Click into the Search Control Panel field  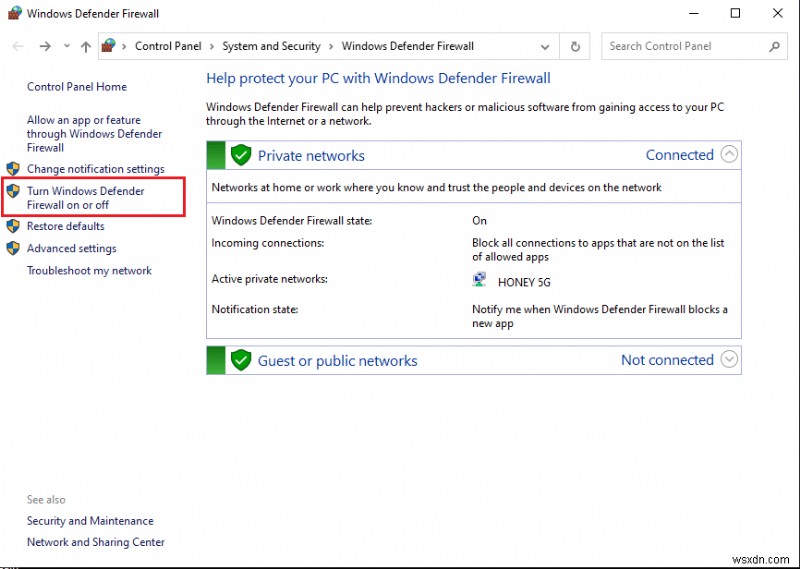pos(683,46)
